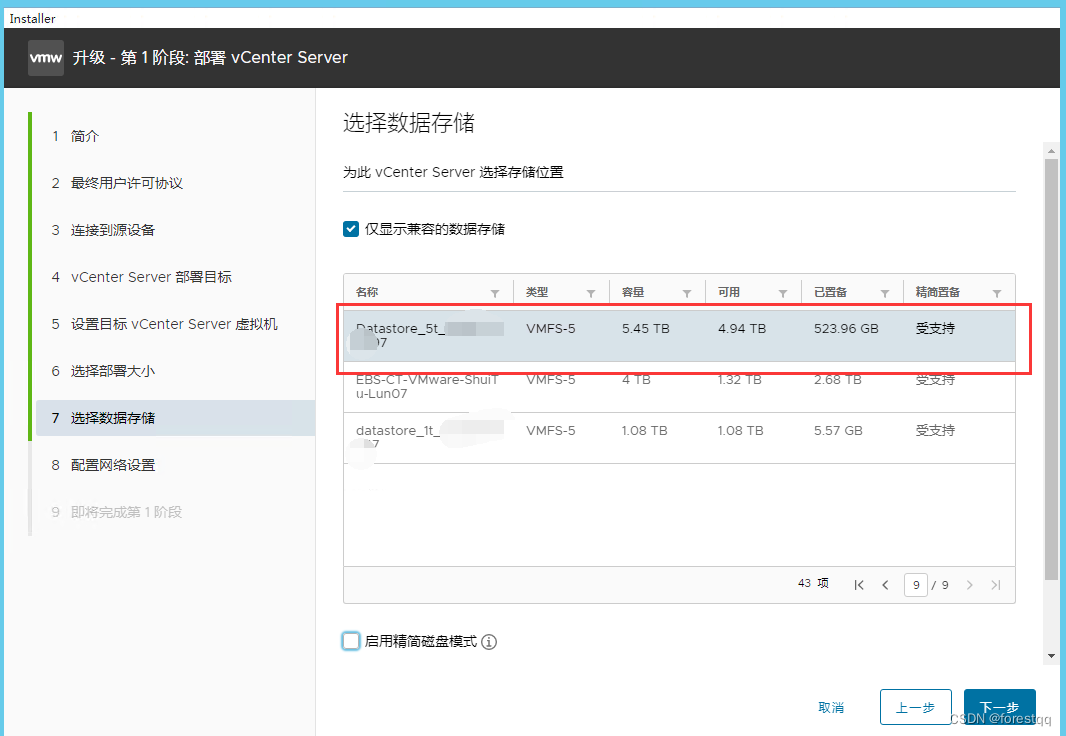Sort by 可用 column header

point(729,292)
